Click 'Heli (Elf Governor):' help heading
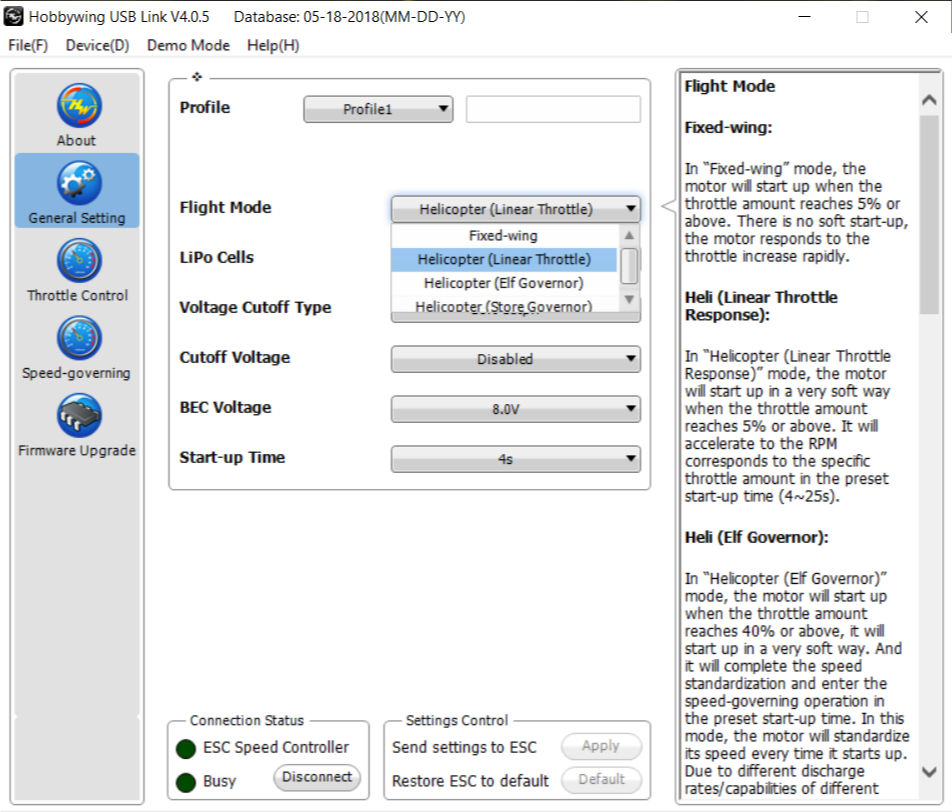This screenshot has height=812, width=952. [x=756, y=537]
